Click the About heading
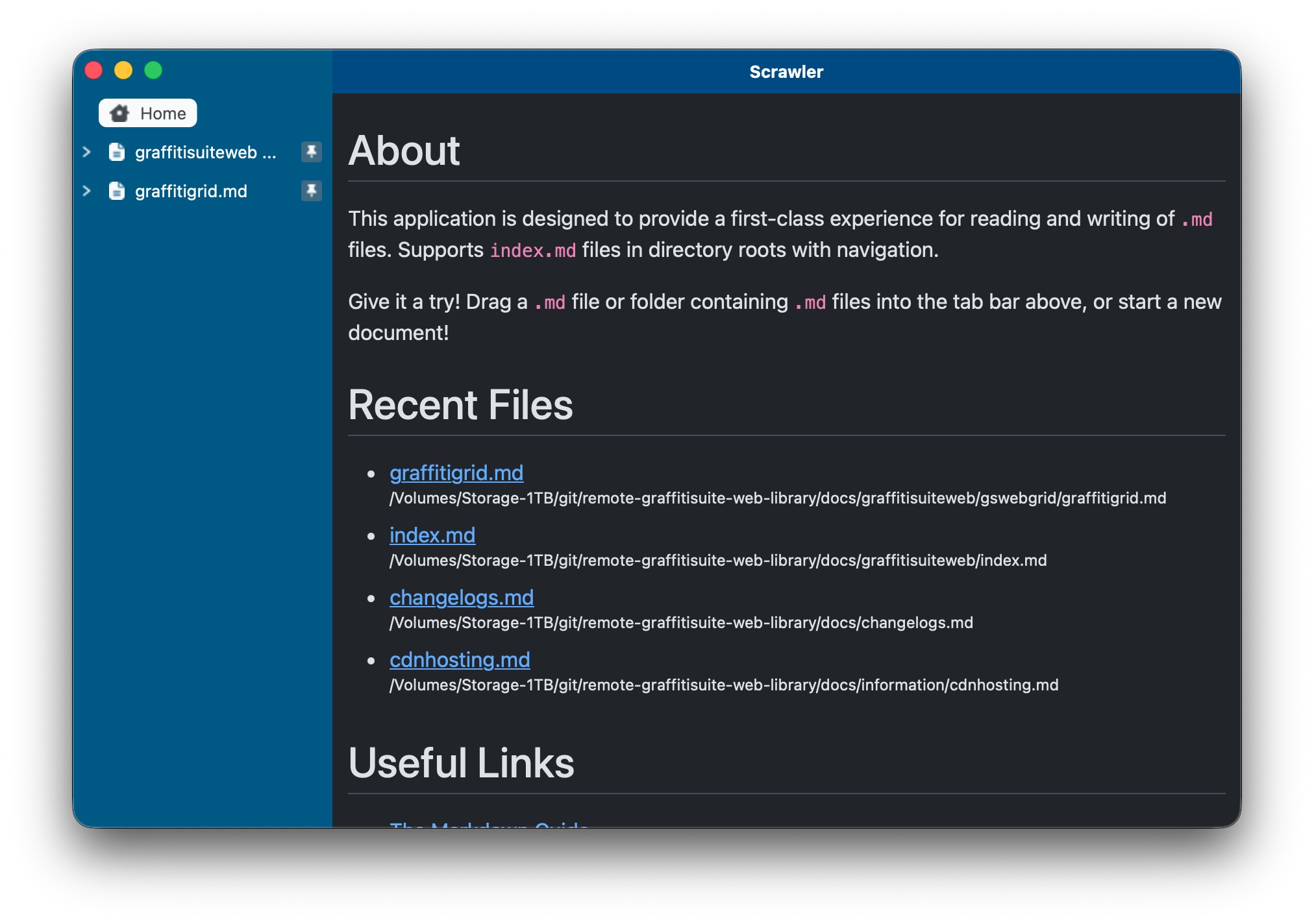1314x924 pixels. 404,151
